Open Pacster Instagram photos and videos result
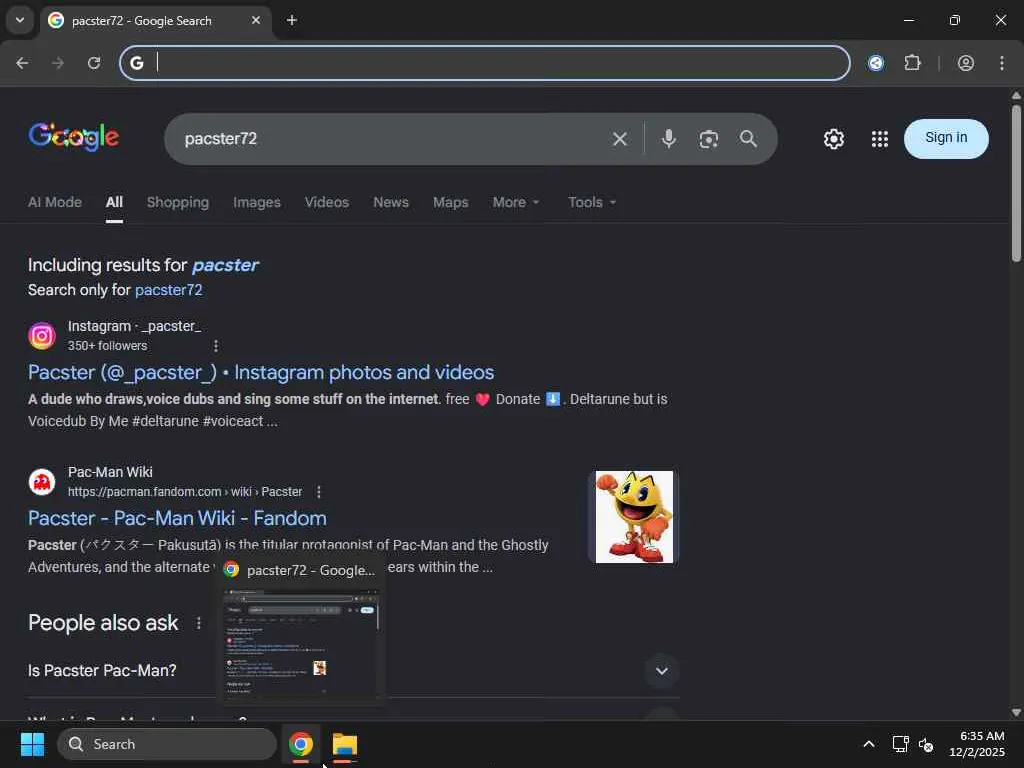The width and height of the screenshot is (1024, 768). pos(261,372)
